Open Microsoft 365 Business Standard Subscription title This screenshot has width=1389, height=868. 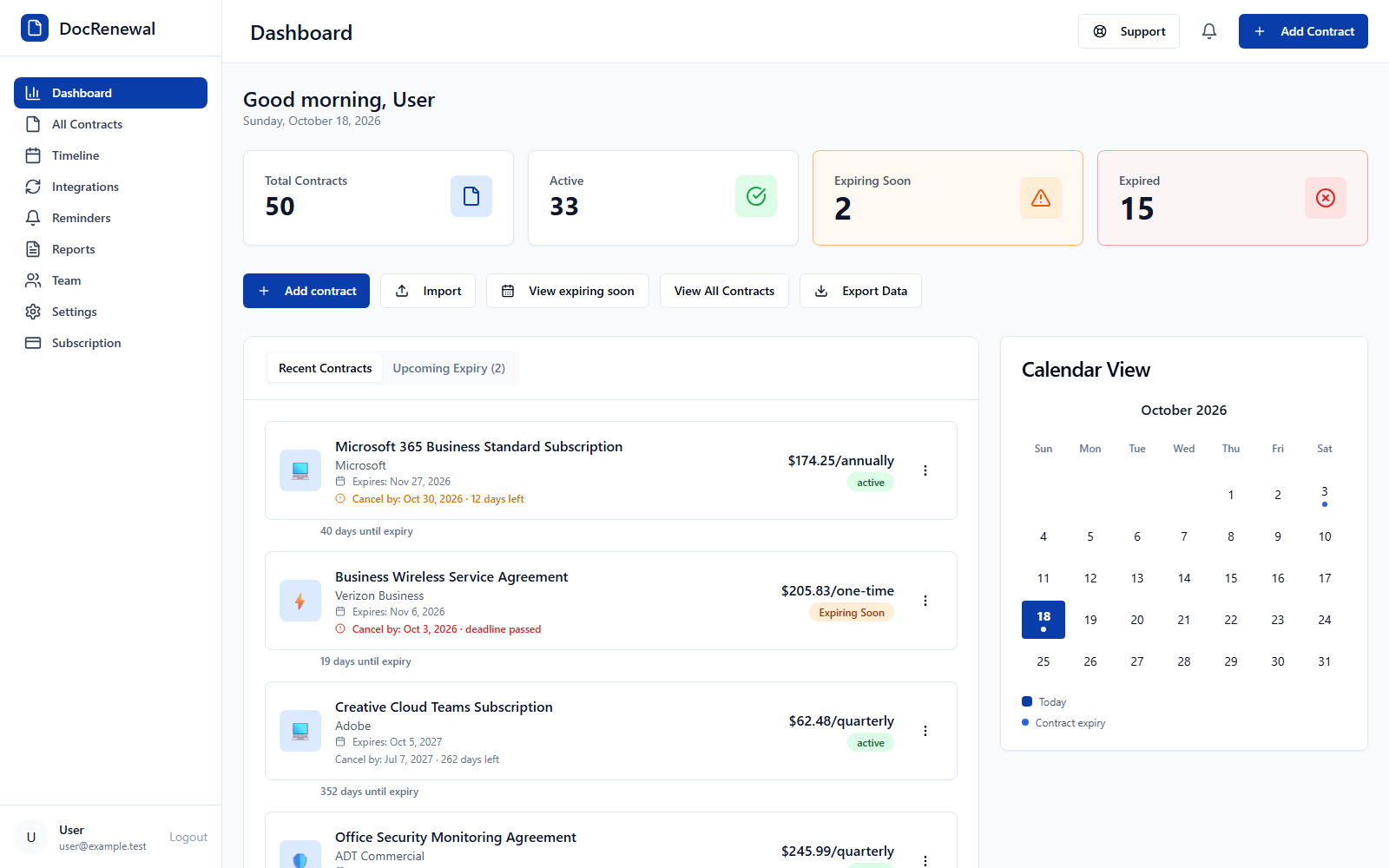click(x=478, y=446)
